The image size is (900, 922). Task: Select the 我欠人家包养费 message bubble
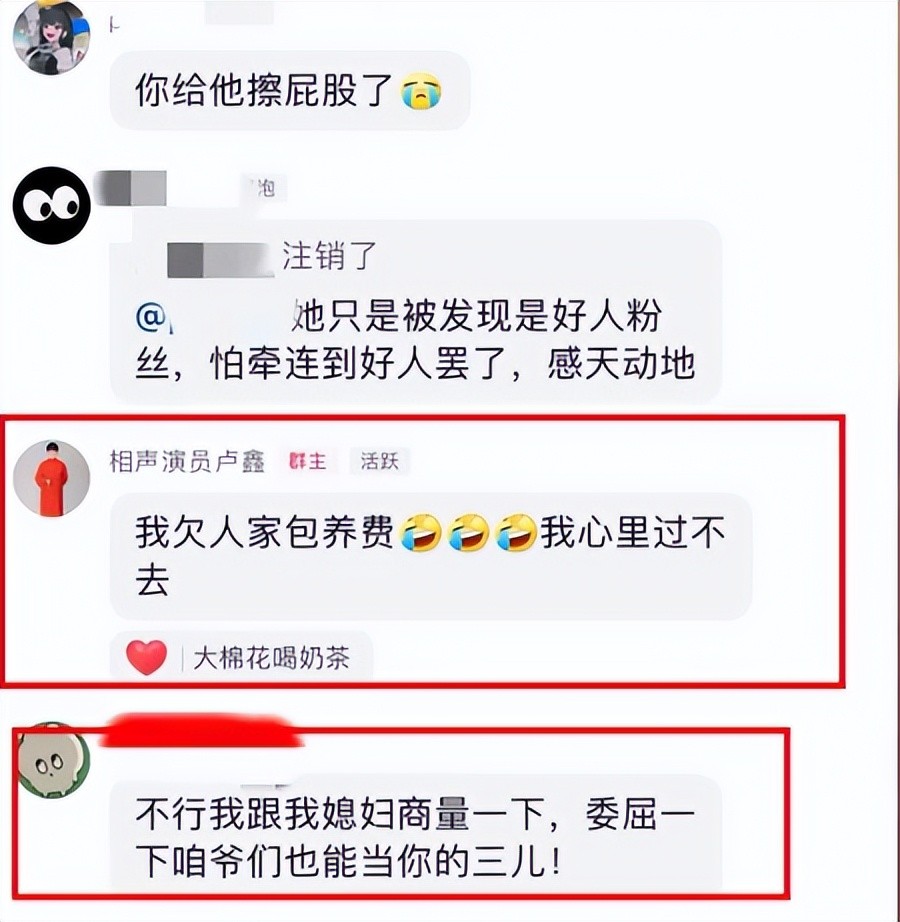(x=431, y=556)
